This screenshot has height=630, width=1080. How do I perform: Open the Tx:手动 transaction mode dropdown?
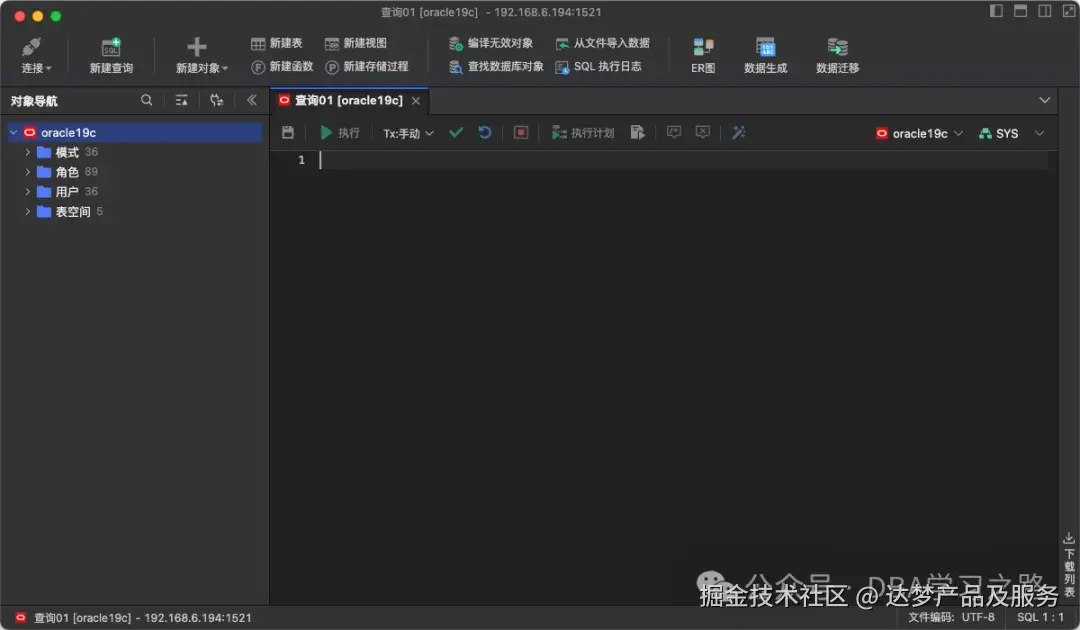pyautogui.click(x=407, y=131)
